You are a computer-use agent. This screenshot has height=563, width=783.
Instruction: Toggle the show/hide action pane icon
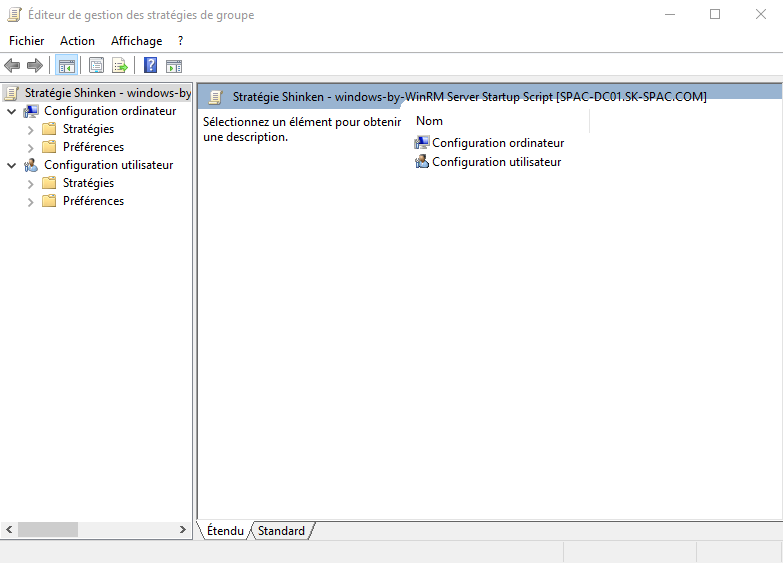coord(174,66)
